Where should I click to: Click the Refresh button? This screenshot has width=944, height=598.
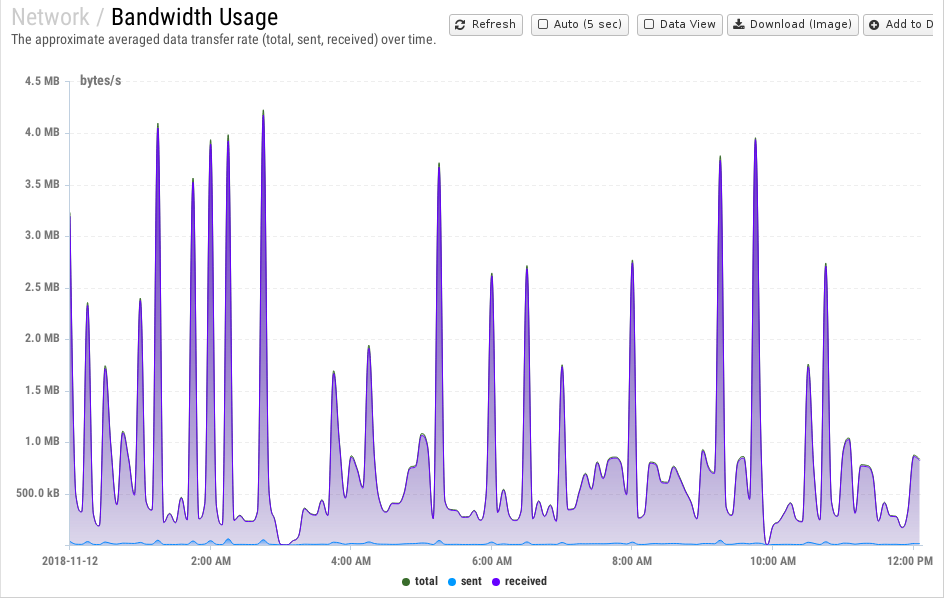486,25
